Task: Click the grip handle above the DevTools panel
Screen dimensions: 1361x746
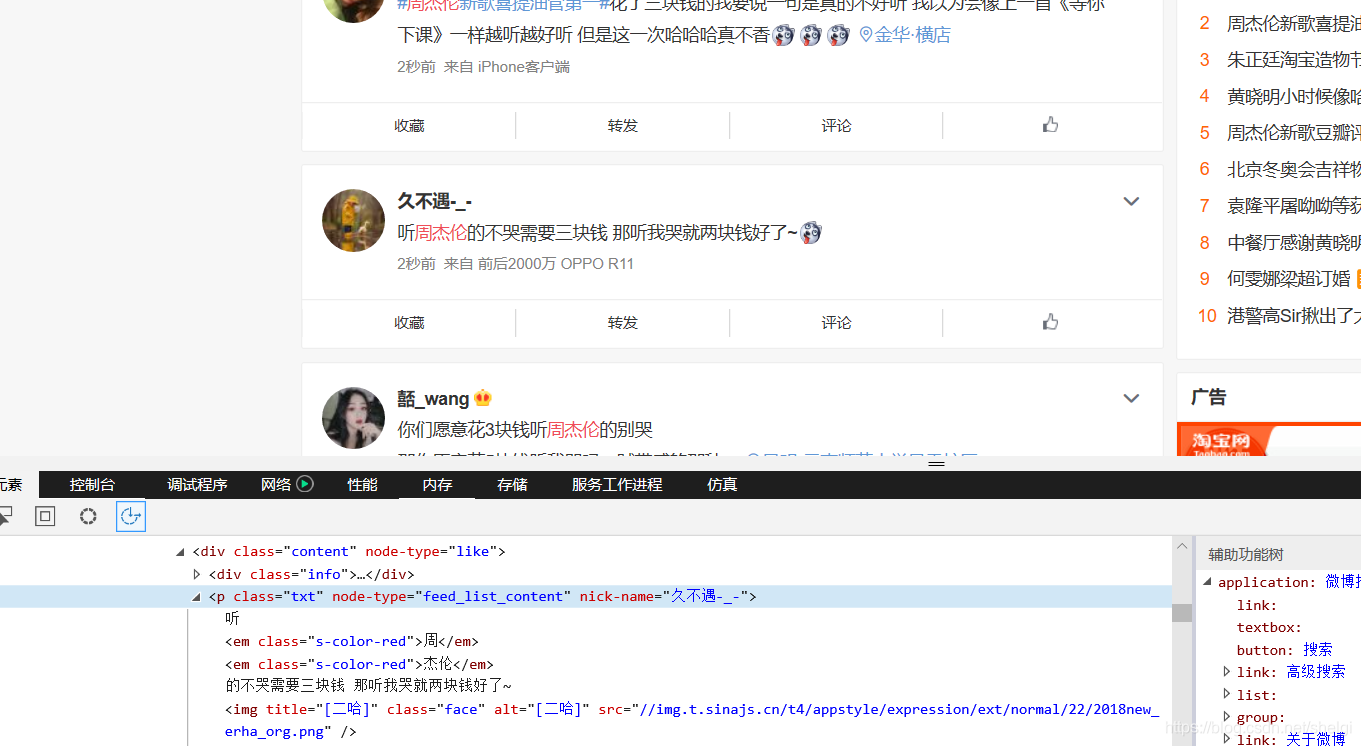Action: click(x=936, y=463)
